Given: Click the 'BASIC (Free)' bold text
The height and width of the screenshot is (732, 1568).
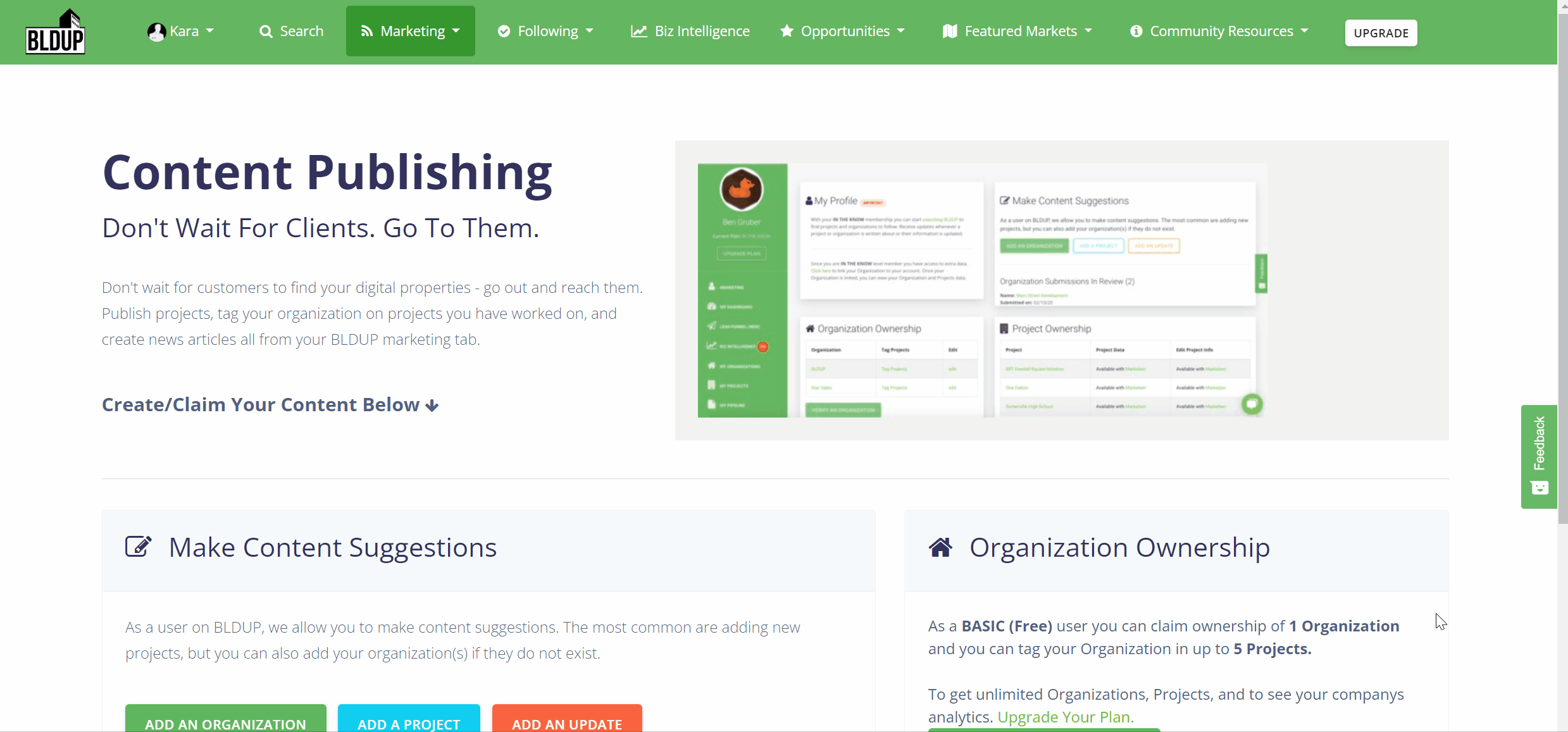Looking at the screenshot, I should pyautogui.click(x=1007, y=626).
